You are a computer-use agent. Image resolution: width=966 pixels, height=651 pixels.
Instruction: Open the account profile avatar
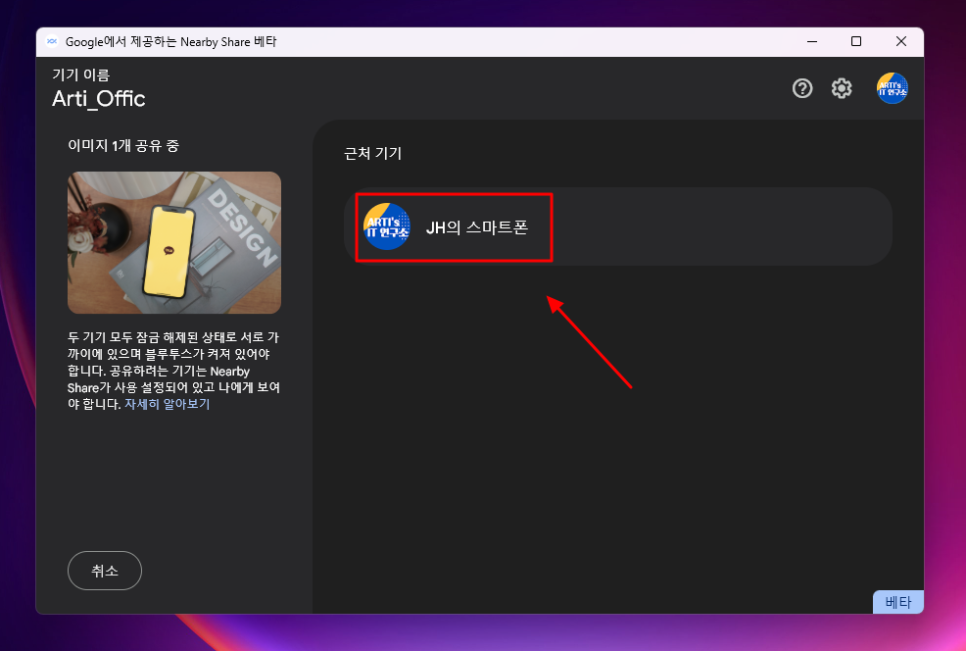[891, 88]
